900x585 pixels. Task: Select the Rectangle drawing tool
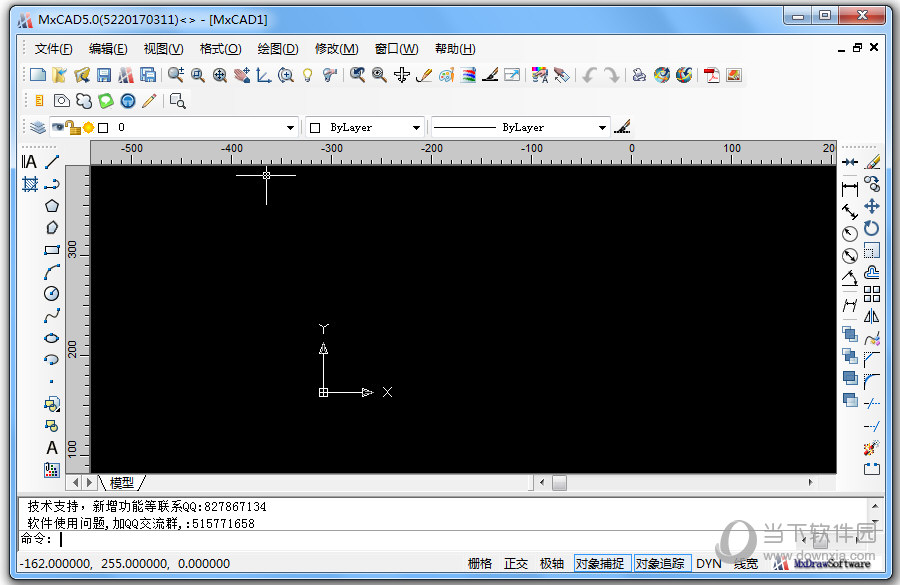(x=52, y=250)
